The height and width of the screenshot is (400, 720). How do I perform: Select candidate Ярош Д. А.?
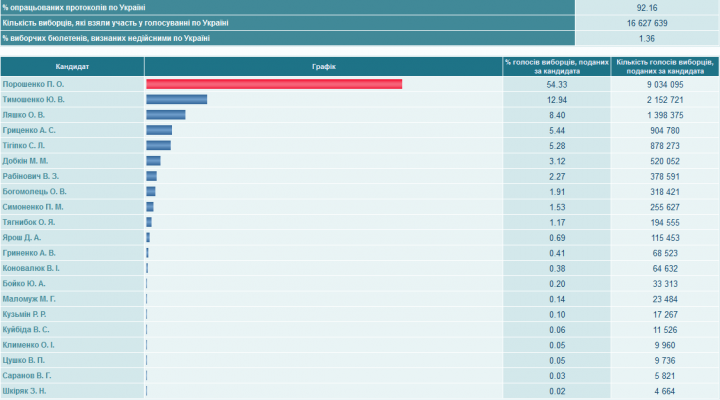[22, 238]
